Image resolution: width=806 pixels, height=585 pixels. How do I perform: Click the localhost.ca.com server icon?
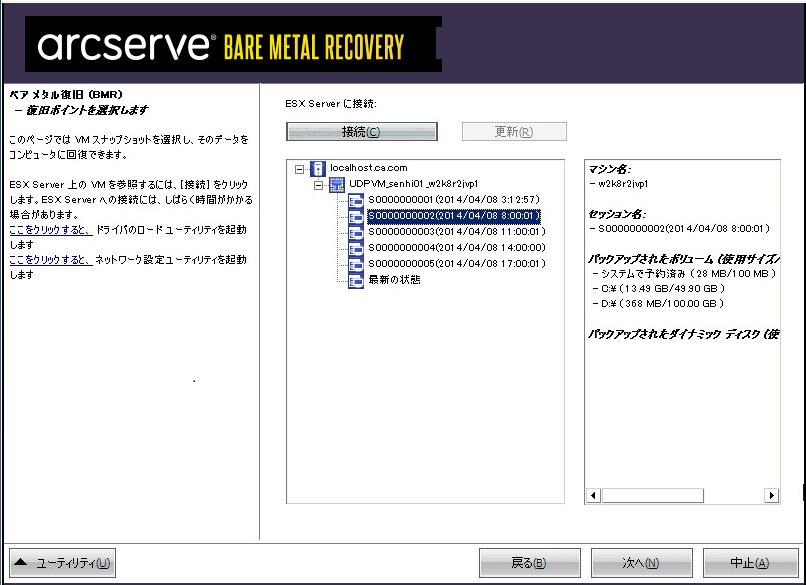click(318, 168)
